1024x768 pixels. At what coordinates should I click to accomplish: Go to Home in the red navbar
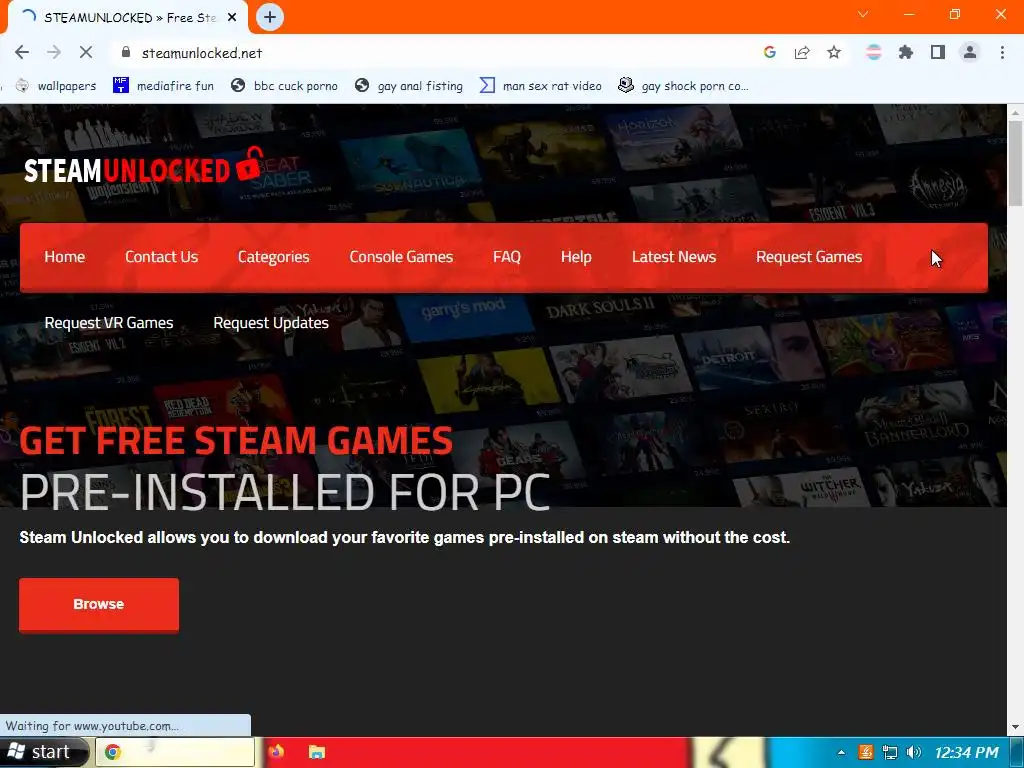[65, 257]
